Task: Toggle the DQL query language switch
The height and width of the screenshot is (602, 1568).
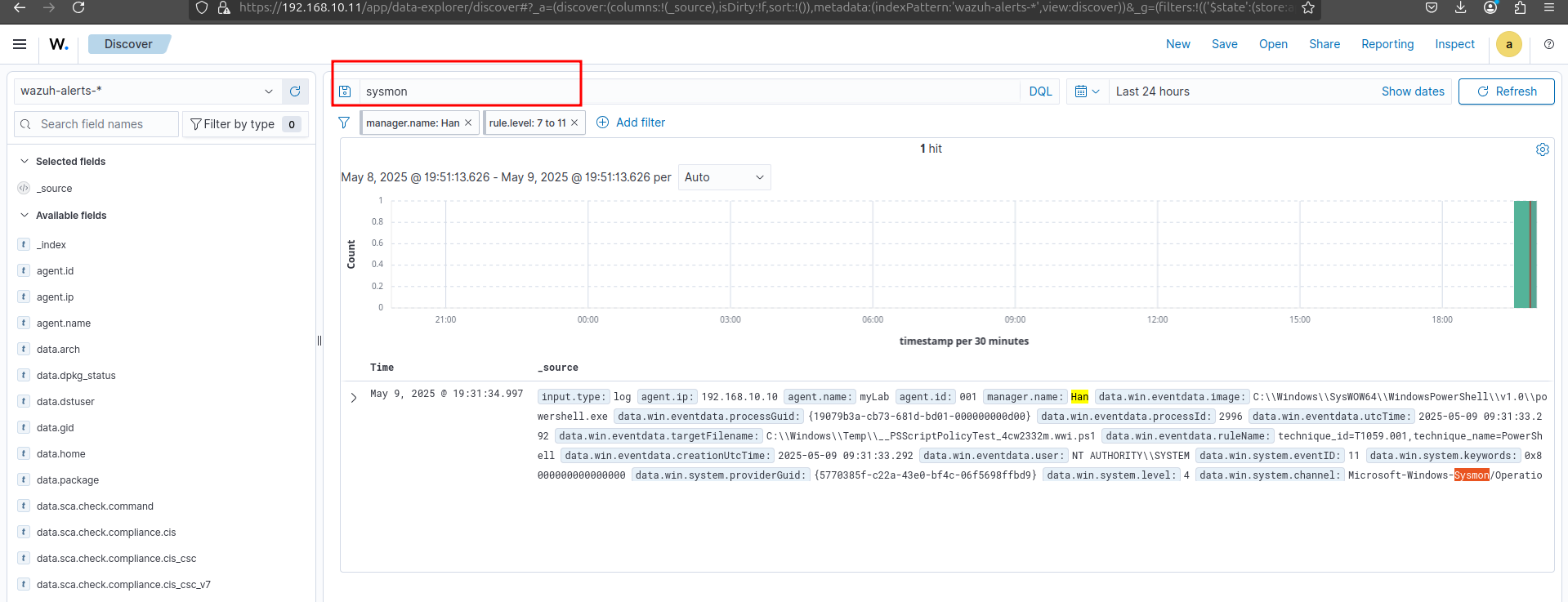Action: [1039, 91]
